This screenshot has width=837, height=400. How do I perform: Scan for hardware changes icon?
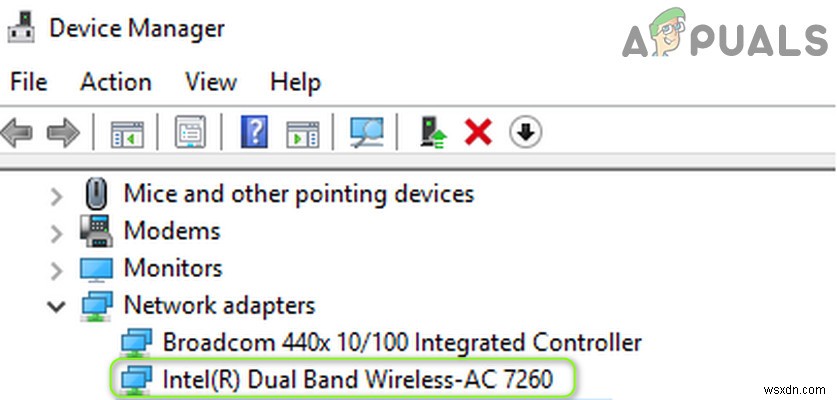point(365,132)
